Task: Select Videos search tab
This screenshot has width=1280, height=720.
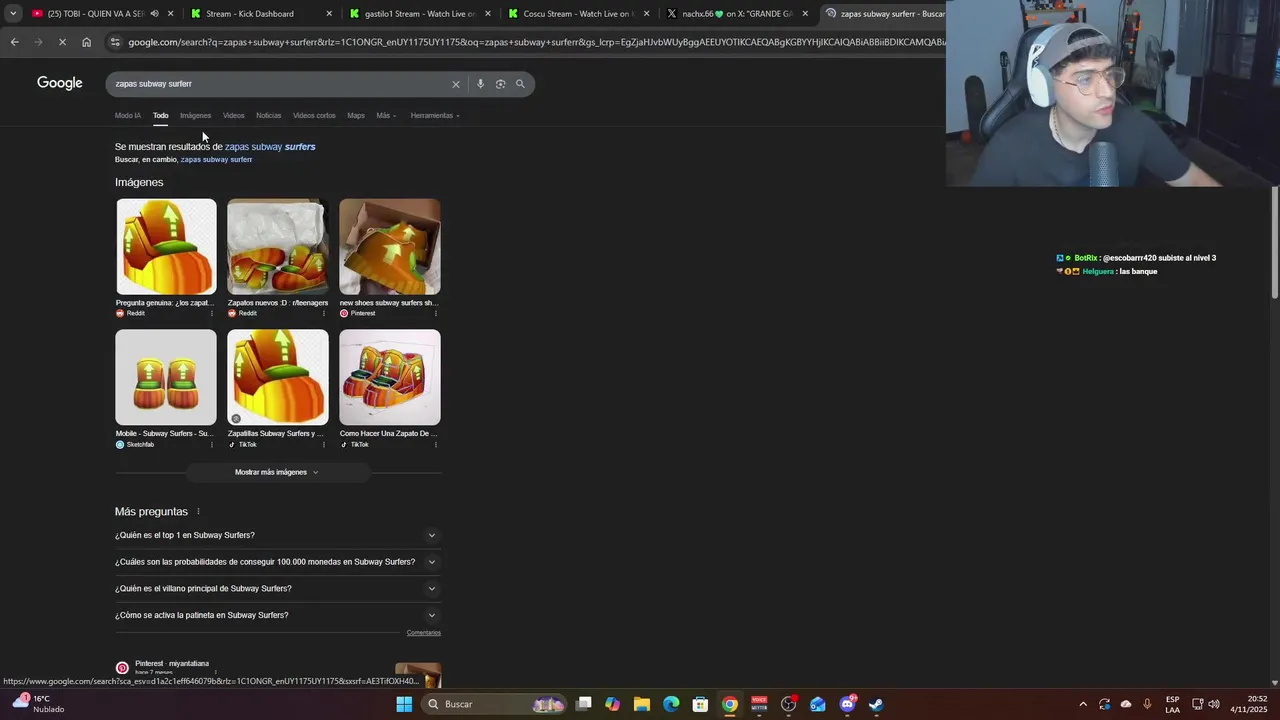Action: click(x=233, y=115)
